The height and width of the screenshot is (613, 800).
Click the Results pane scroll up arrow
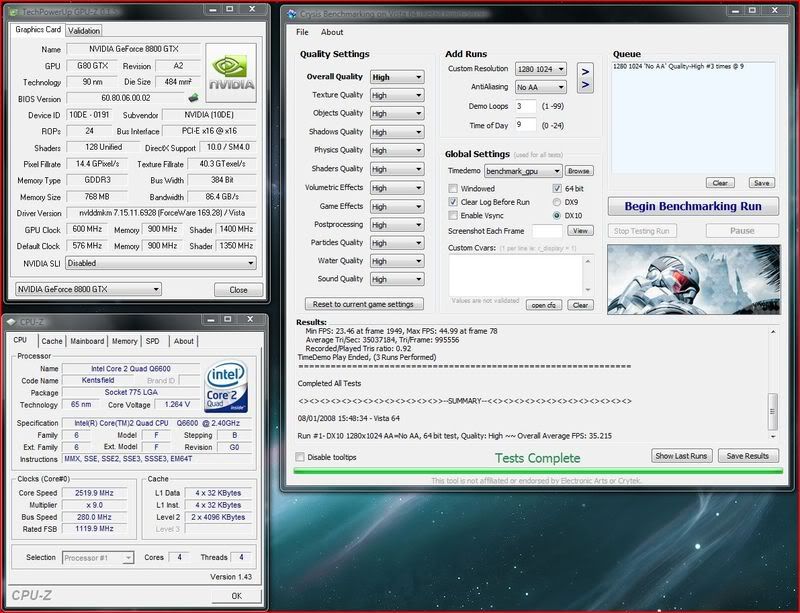(773, 332)
